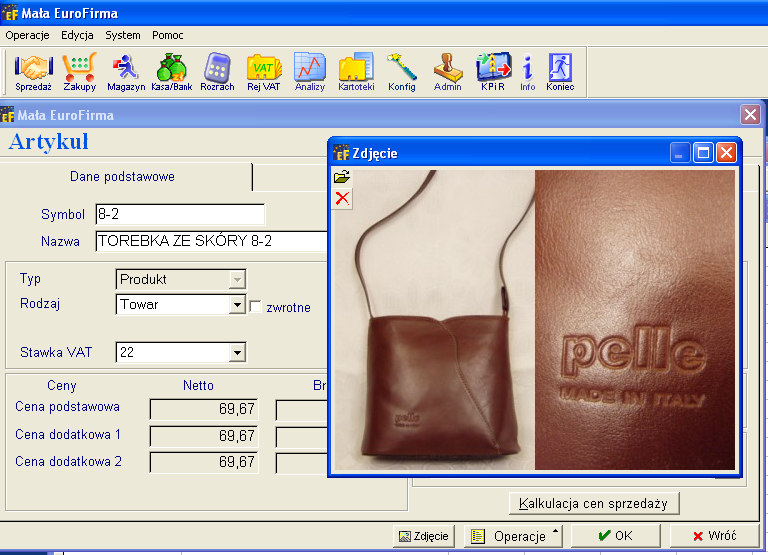Click into the Symbol field
Image resolution: width=768 pixels, height=555 pixels.
pos(180,214)
